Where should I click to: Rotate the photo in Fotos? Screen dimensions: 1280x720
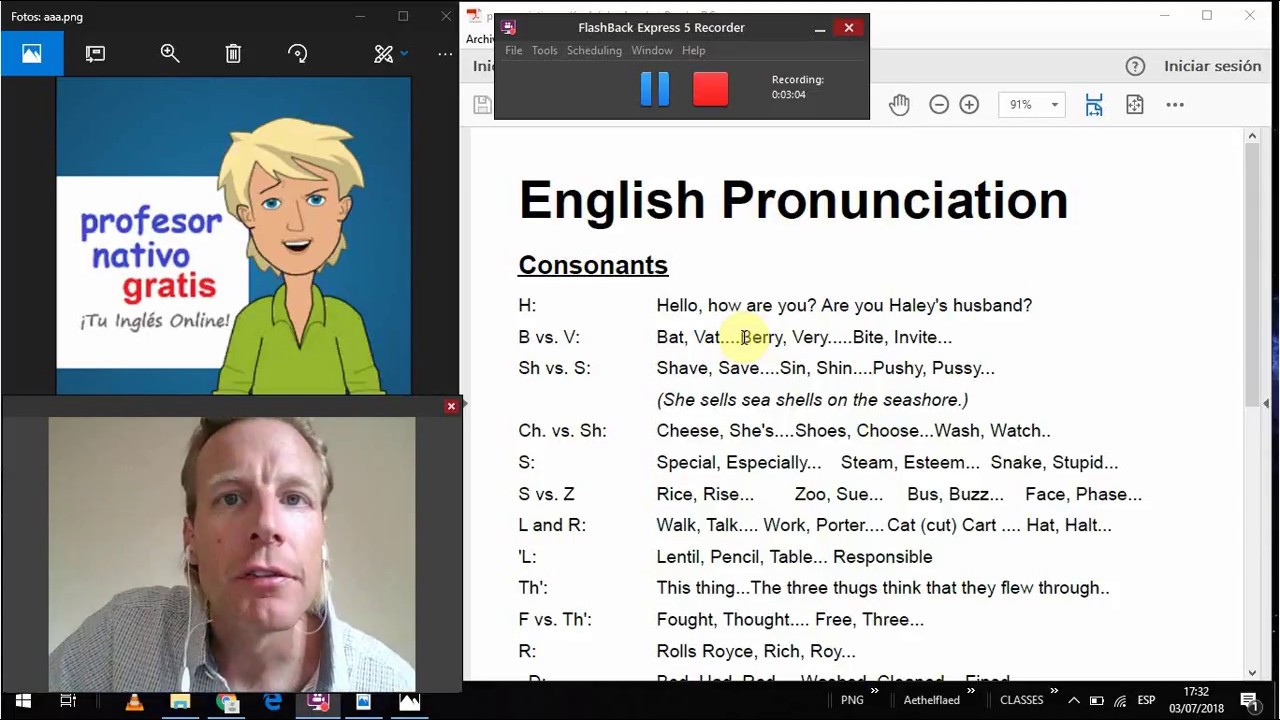[297, 53]
